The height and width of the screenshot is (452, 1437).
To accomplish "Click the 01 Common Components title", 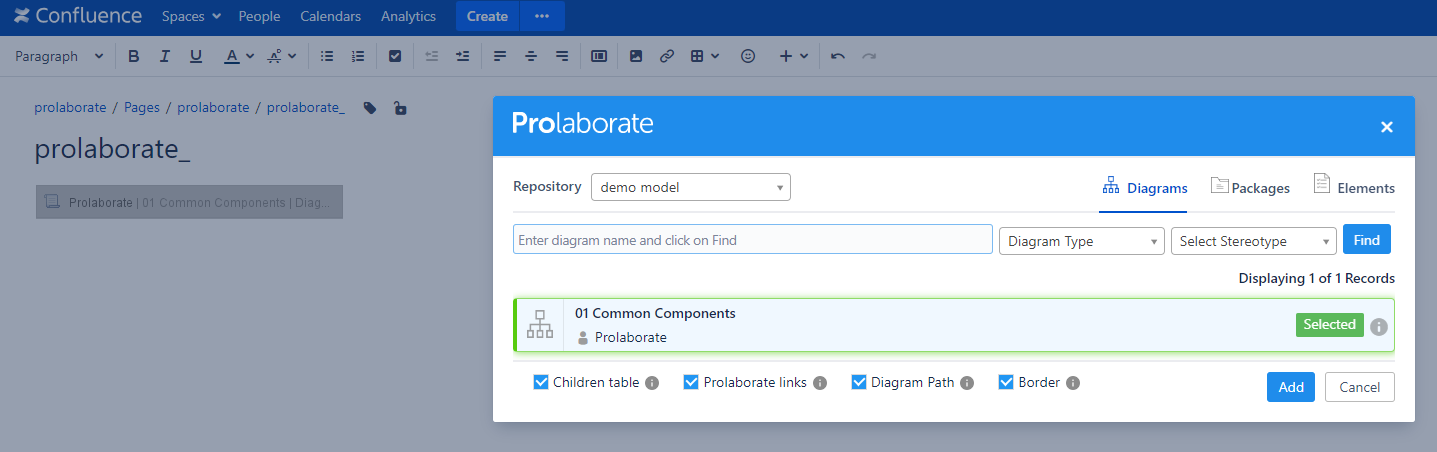I will 655,313.
